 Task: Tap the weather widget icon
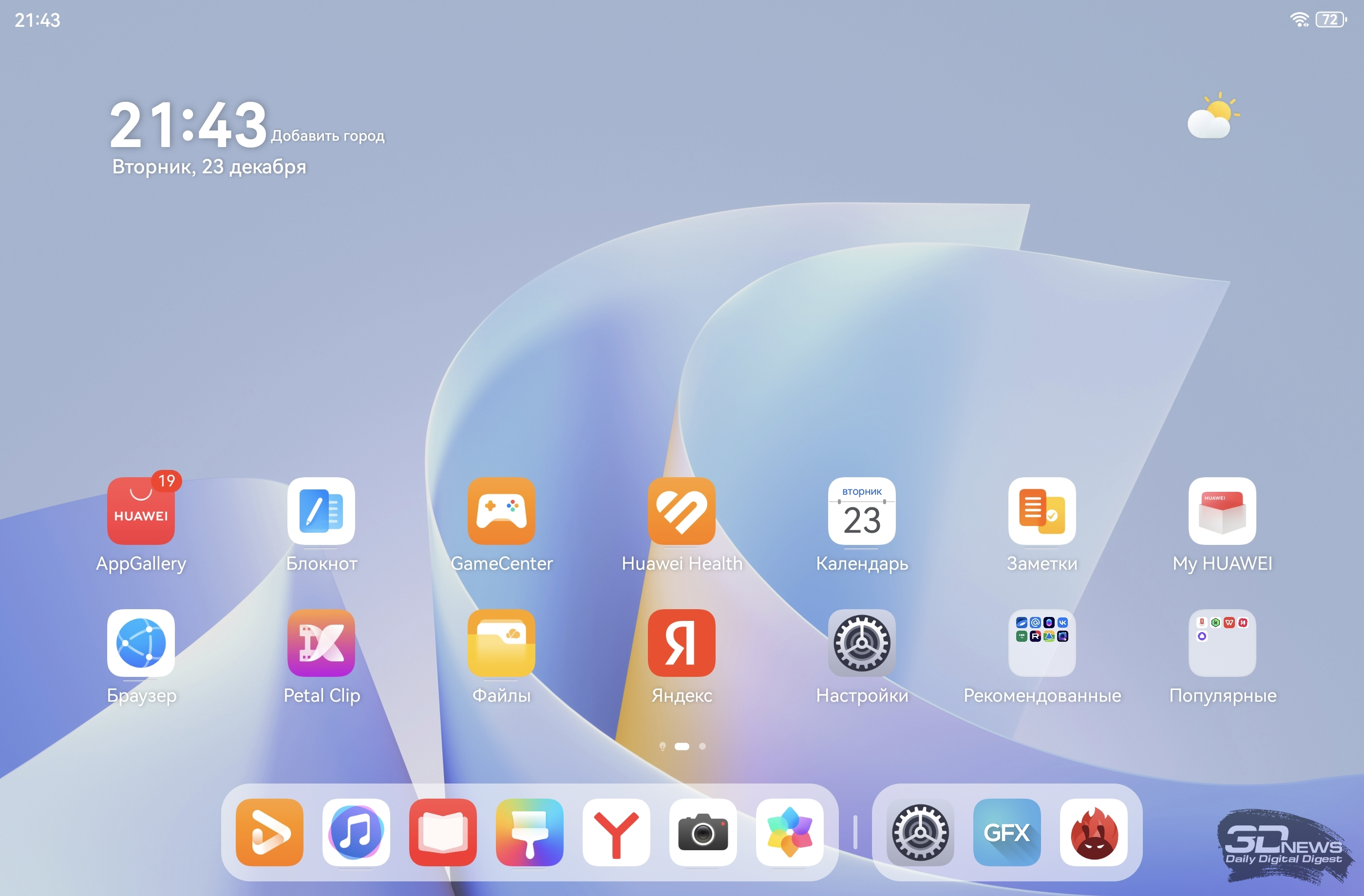(1212, 116)
